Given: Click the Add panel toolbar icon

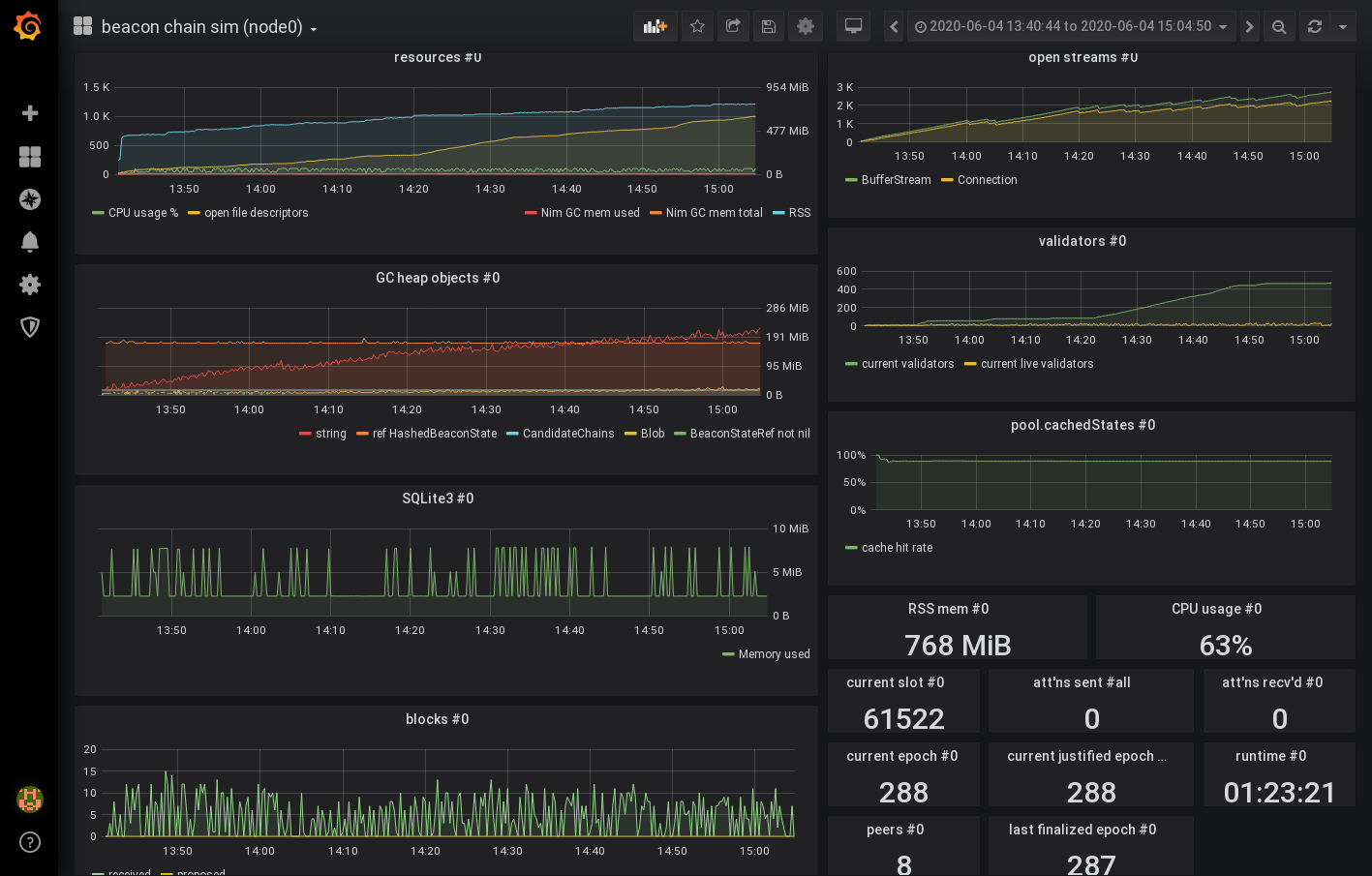Looking at the screenshot, I should pos(656,26).
